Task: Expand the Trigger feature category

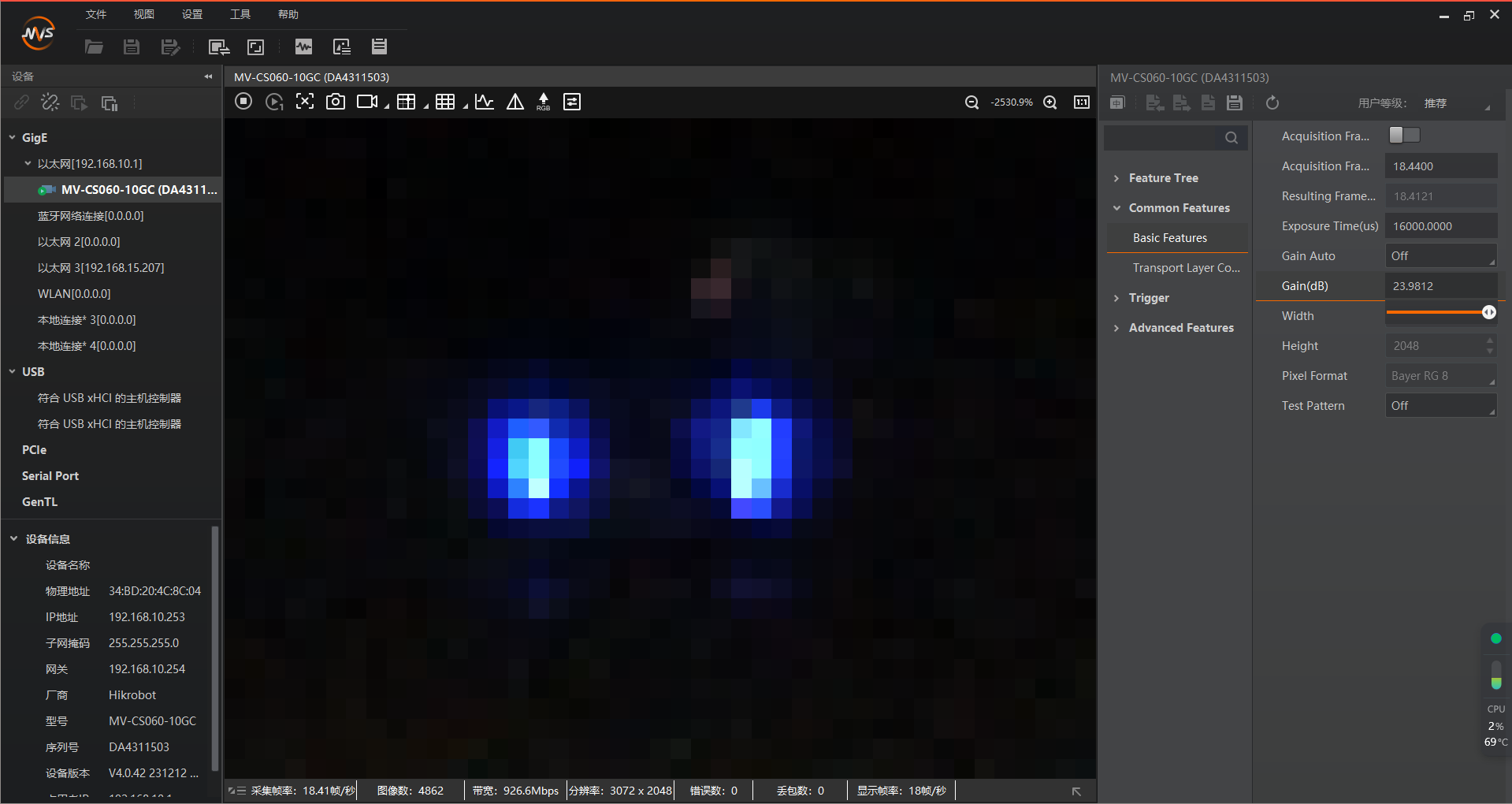Action: pyautogui.click(x=1149, y=298)
